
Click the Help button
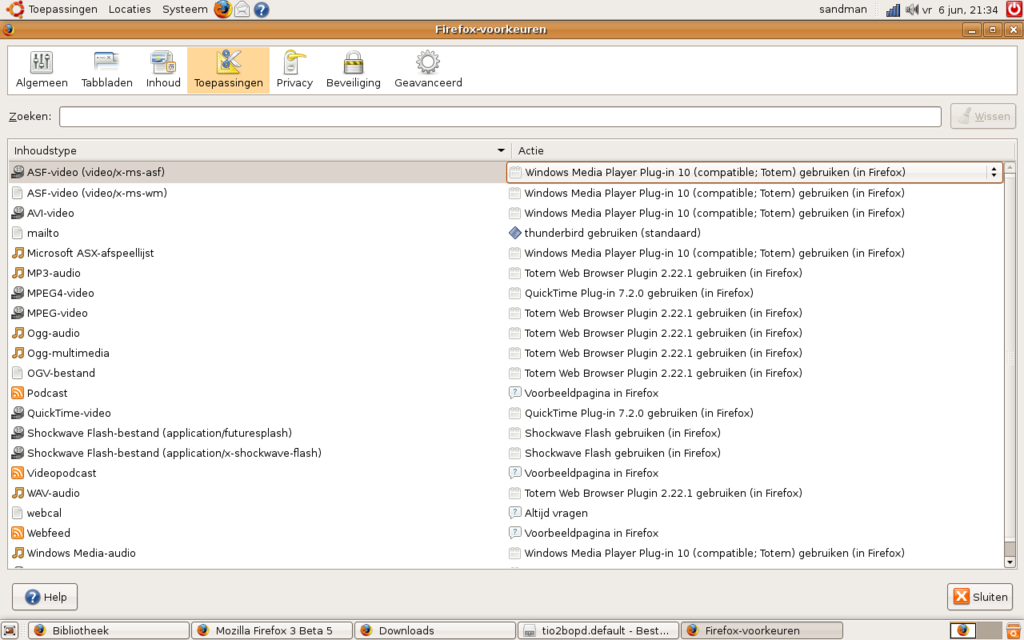click(x=45, y=597)
